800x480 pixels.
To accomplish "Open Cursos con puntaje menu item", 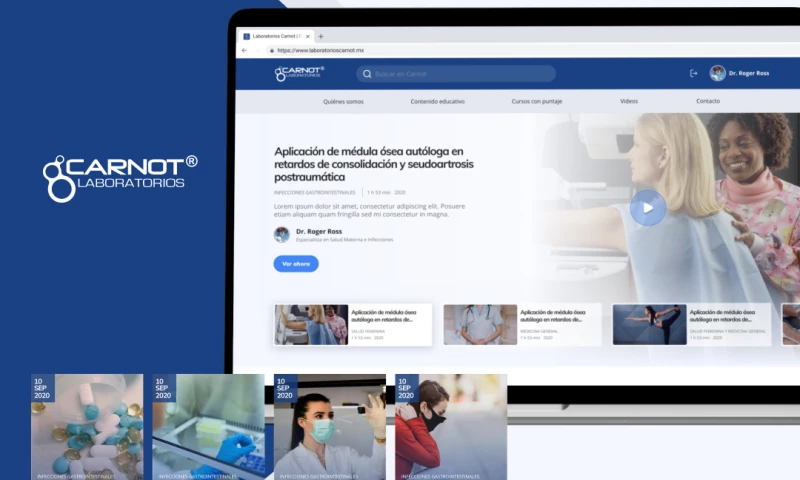I will pos(537,102).
